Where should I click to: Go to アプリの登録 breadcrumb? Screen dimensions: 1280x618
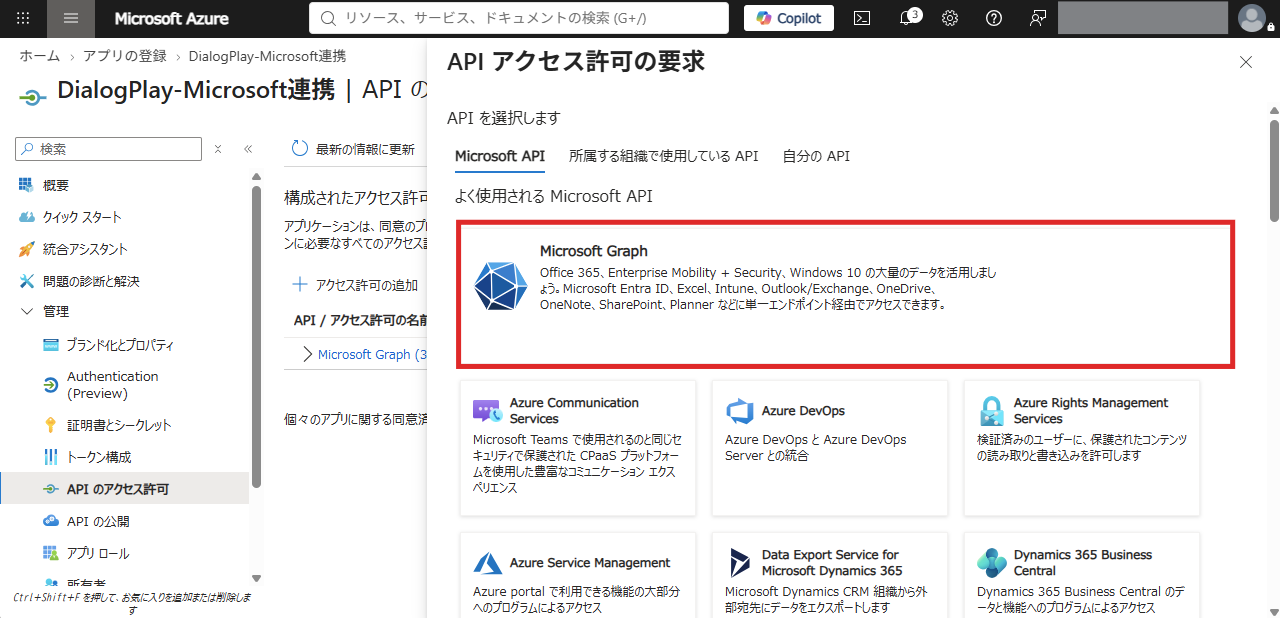pos(125,56)
